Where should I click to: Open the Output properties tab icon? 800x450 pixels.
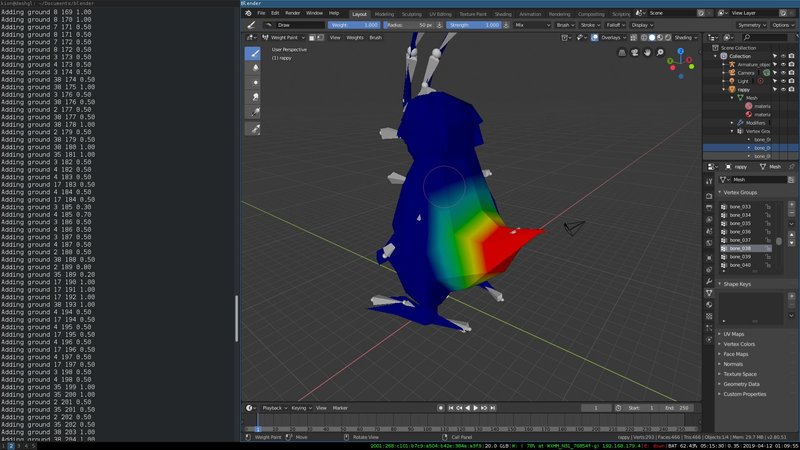coord(709,208)
